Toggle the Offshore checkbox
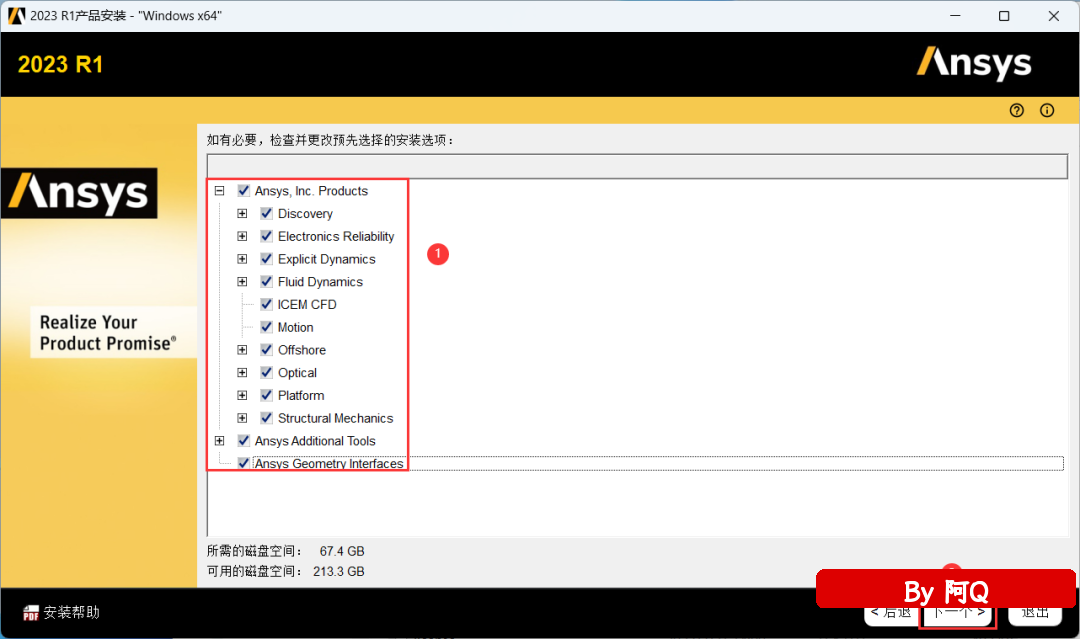Screen dimensions: 1080x639 point(267,350)
